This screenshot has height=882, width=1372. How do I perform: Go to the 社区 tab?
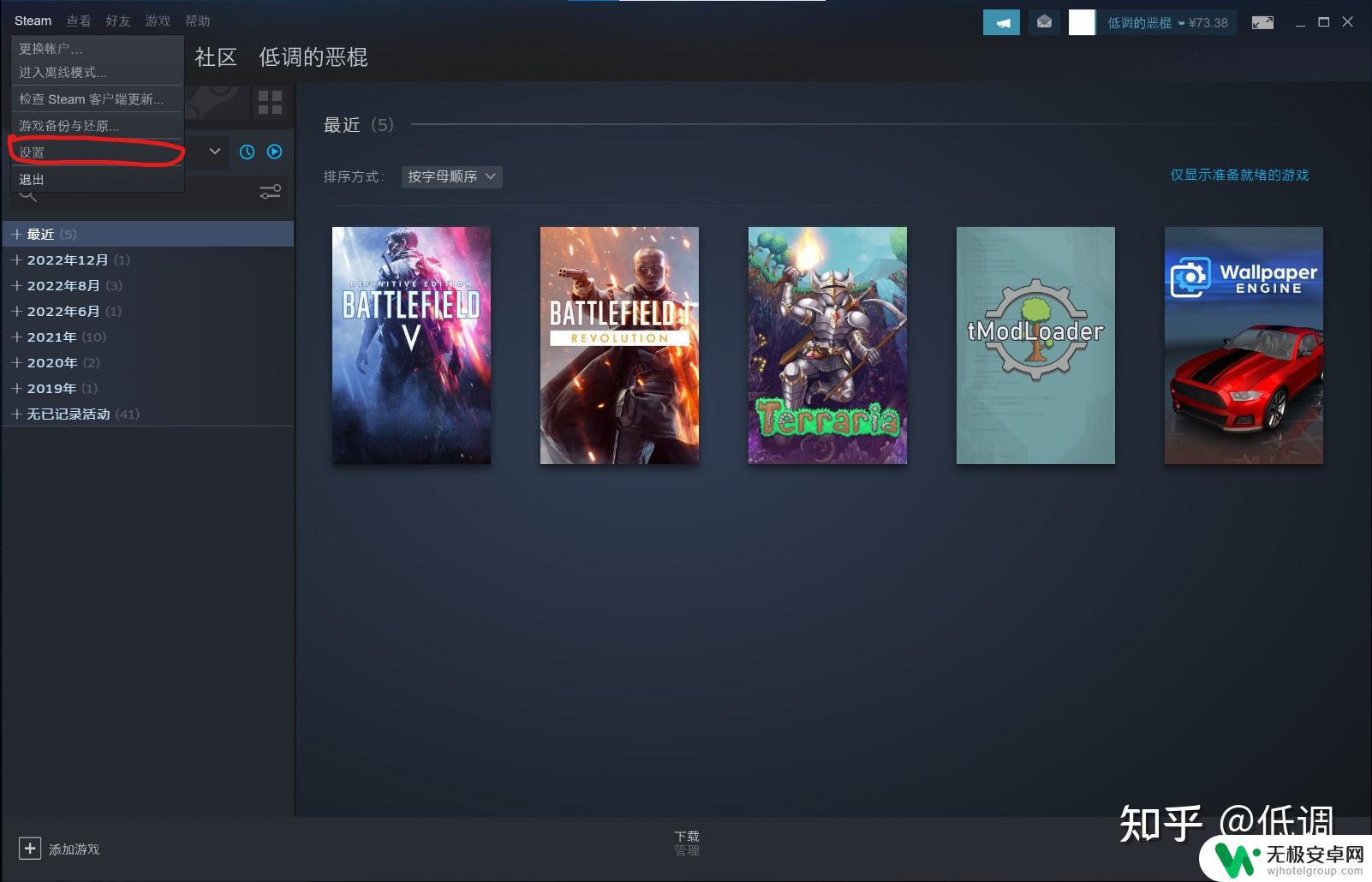point(216,57)
